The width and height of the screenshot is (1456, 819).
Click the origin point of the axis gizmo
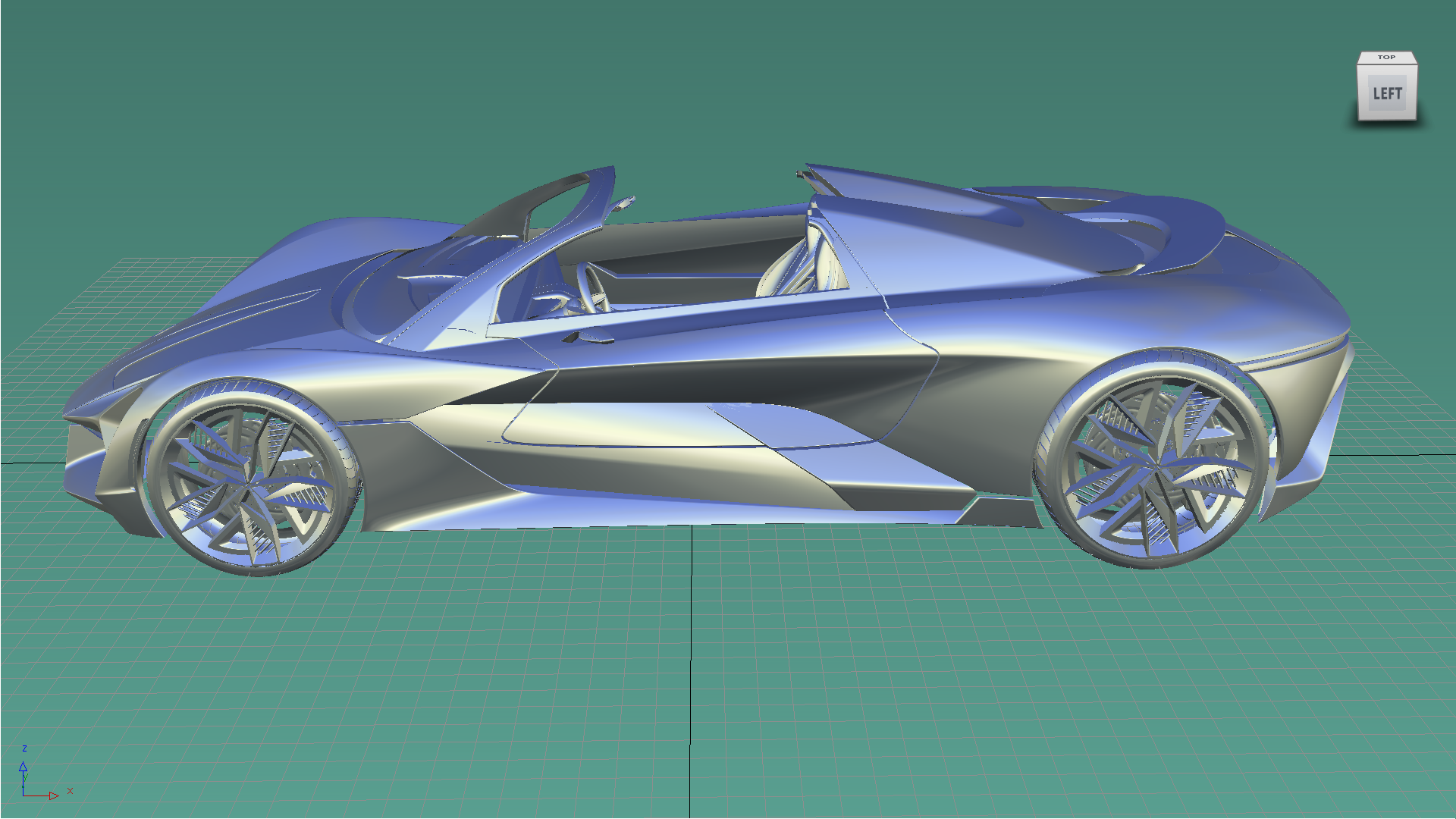[x=24, y=795]
